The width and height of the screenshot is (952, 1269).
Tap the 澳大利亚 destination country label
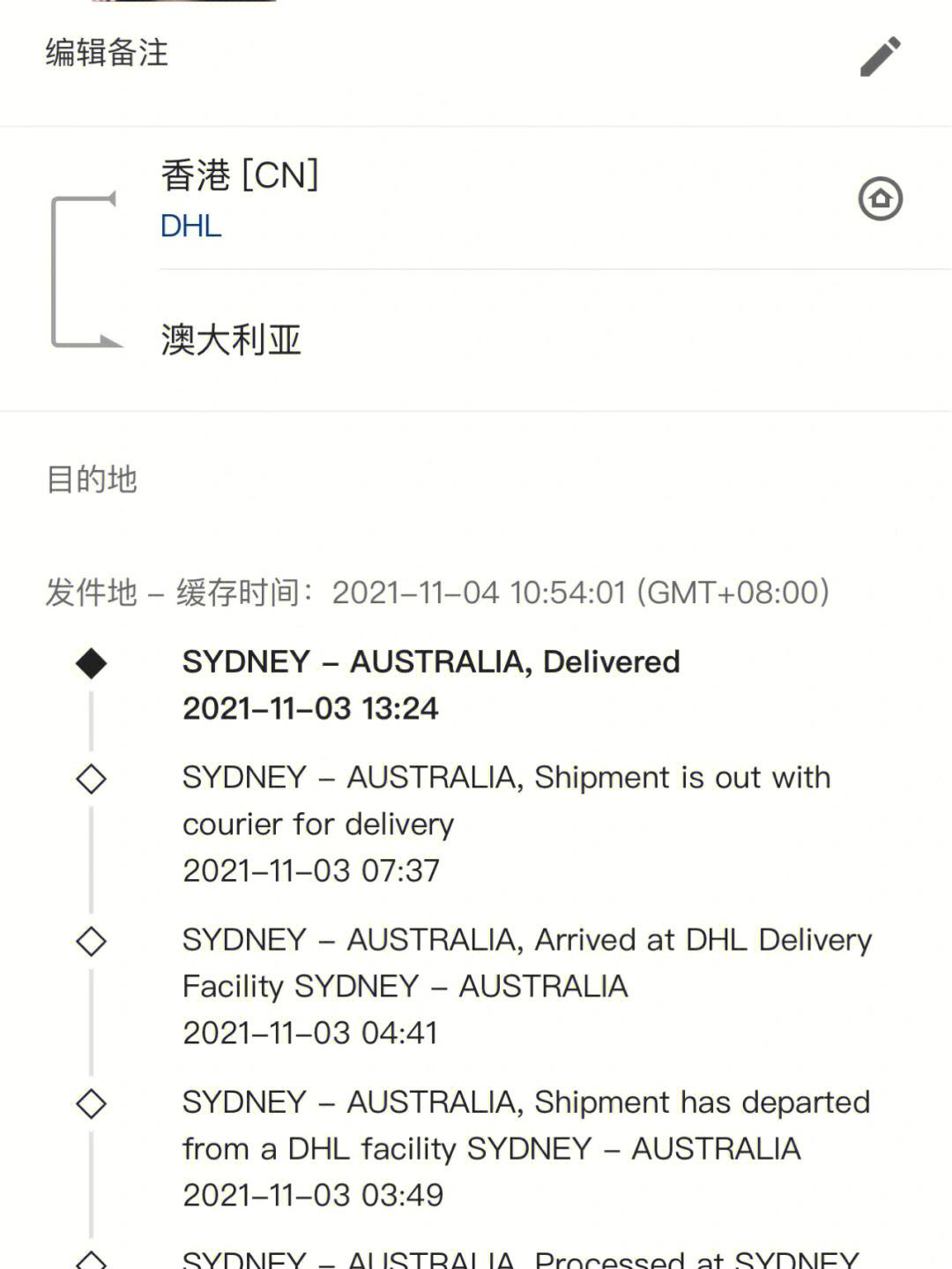(x=231, y=340)
